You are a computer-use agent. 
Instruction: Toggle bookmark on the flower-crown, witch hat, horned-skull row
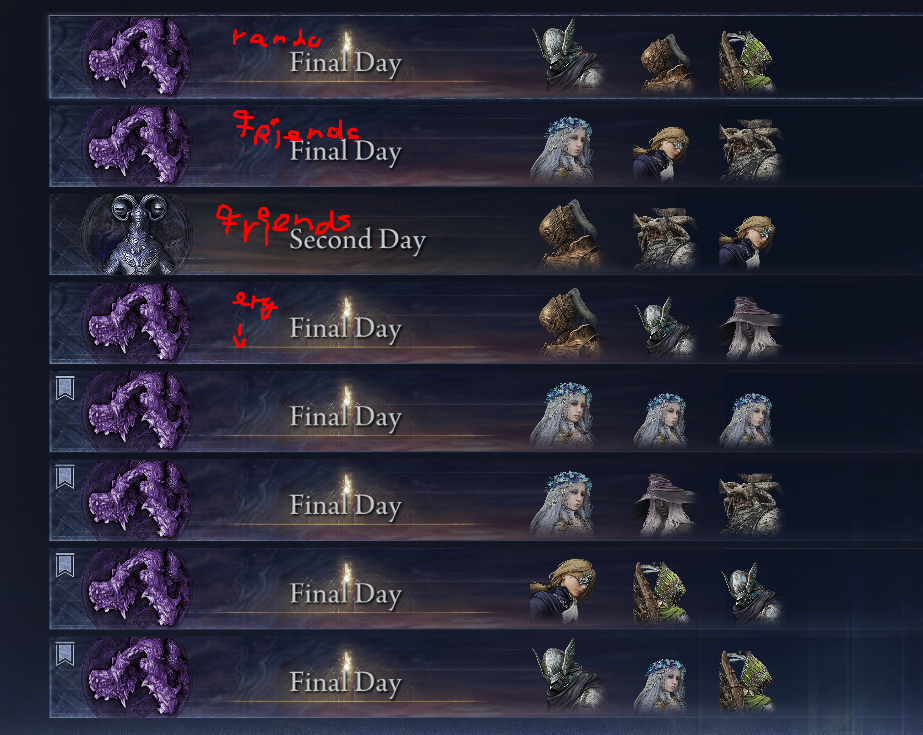click(65, 477)
